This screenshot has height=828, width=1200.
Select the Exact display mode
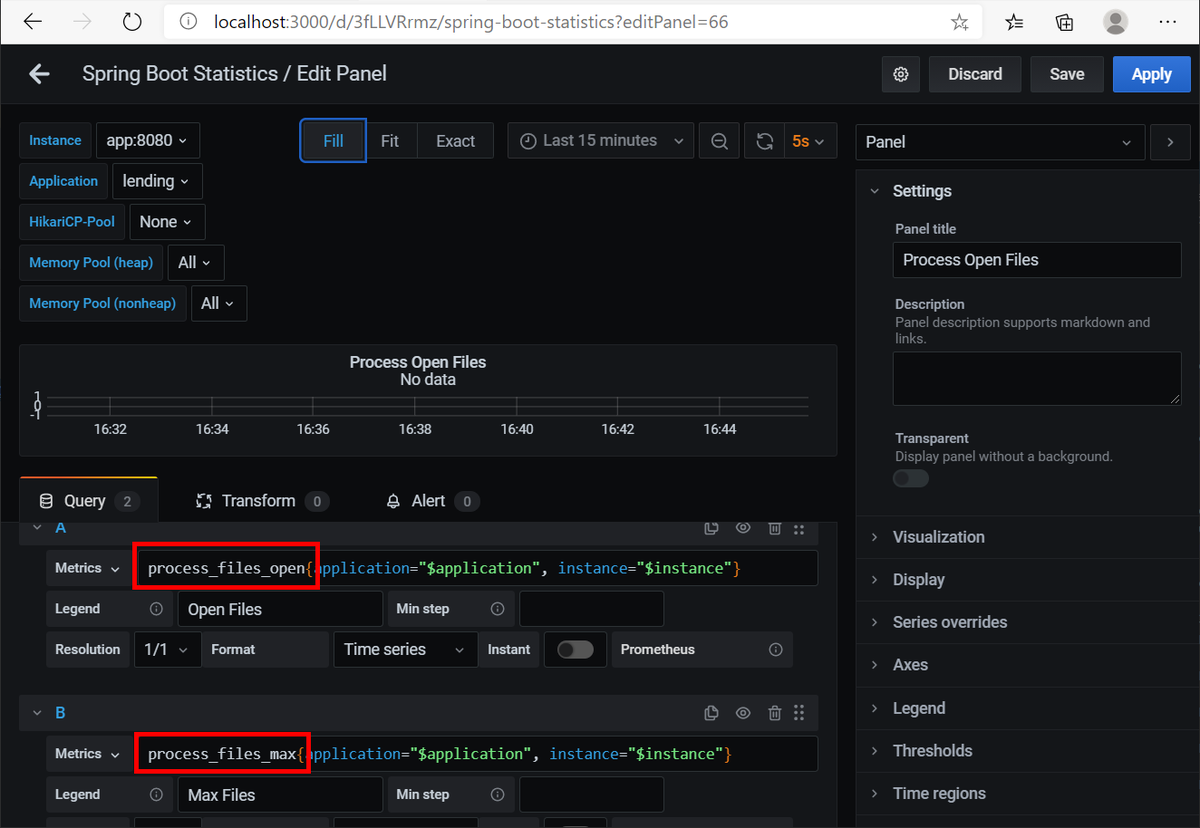[455, 141]
